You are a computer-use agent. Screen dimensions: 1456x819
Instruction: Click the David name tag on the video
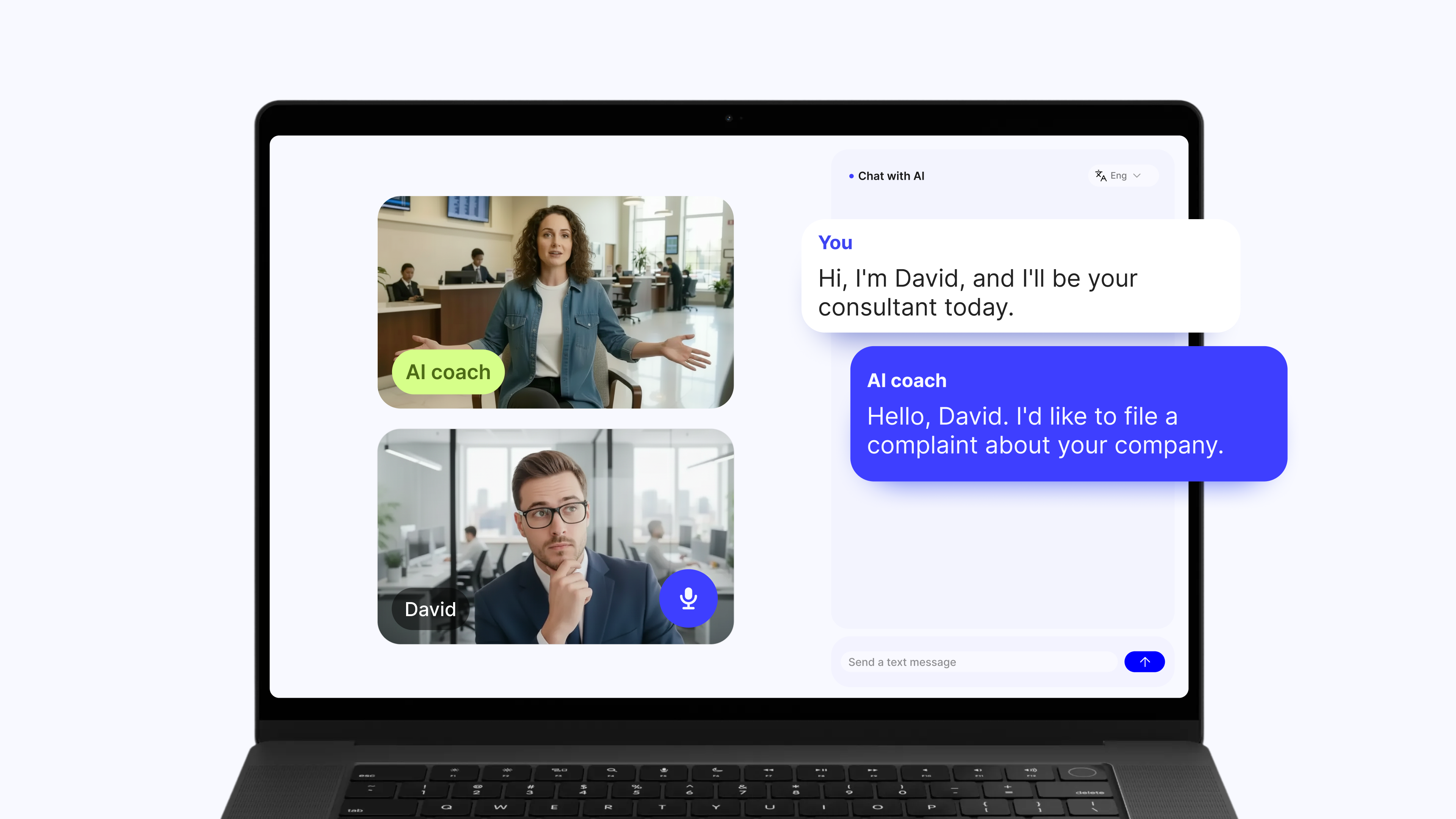click(x=430, y=609)
